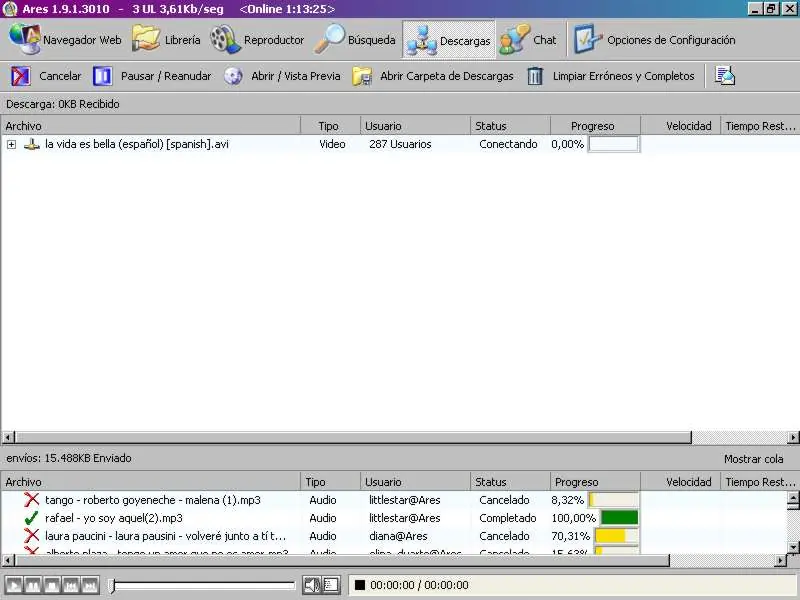800x600 pixels.
Task: Click the Cancelar download button
Action: 46,76
